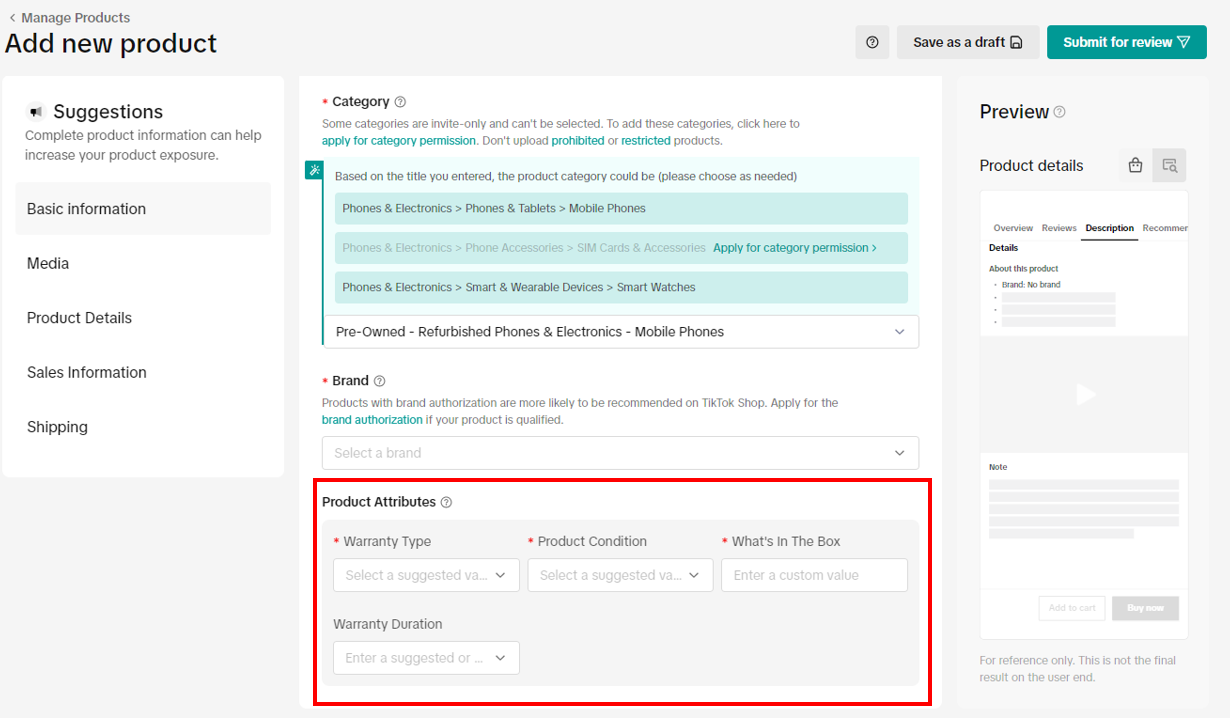The image size is (1230, 718).
Task: Go back to Manage Products
Action: (x=69, y=18)
